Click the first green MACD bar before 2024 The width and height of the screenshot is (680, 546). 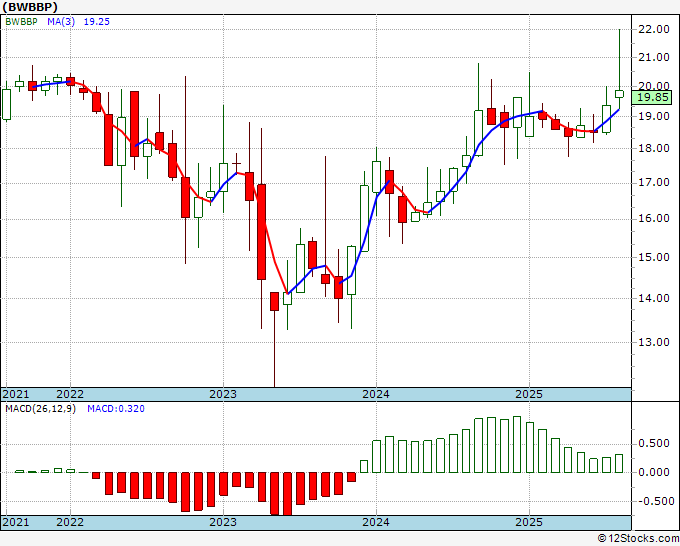click(364, 466)
